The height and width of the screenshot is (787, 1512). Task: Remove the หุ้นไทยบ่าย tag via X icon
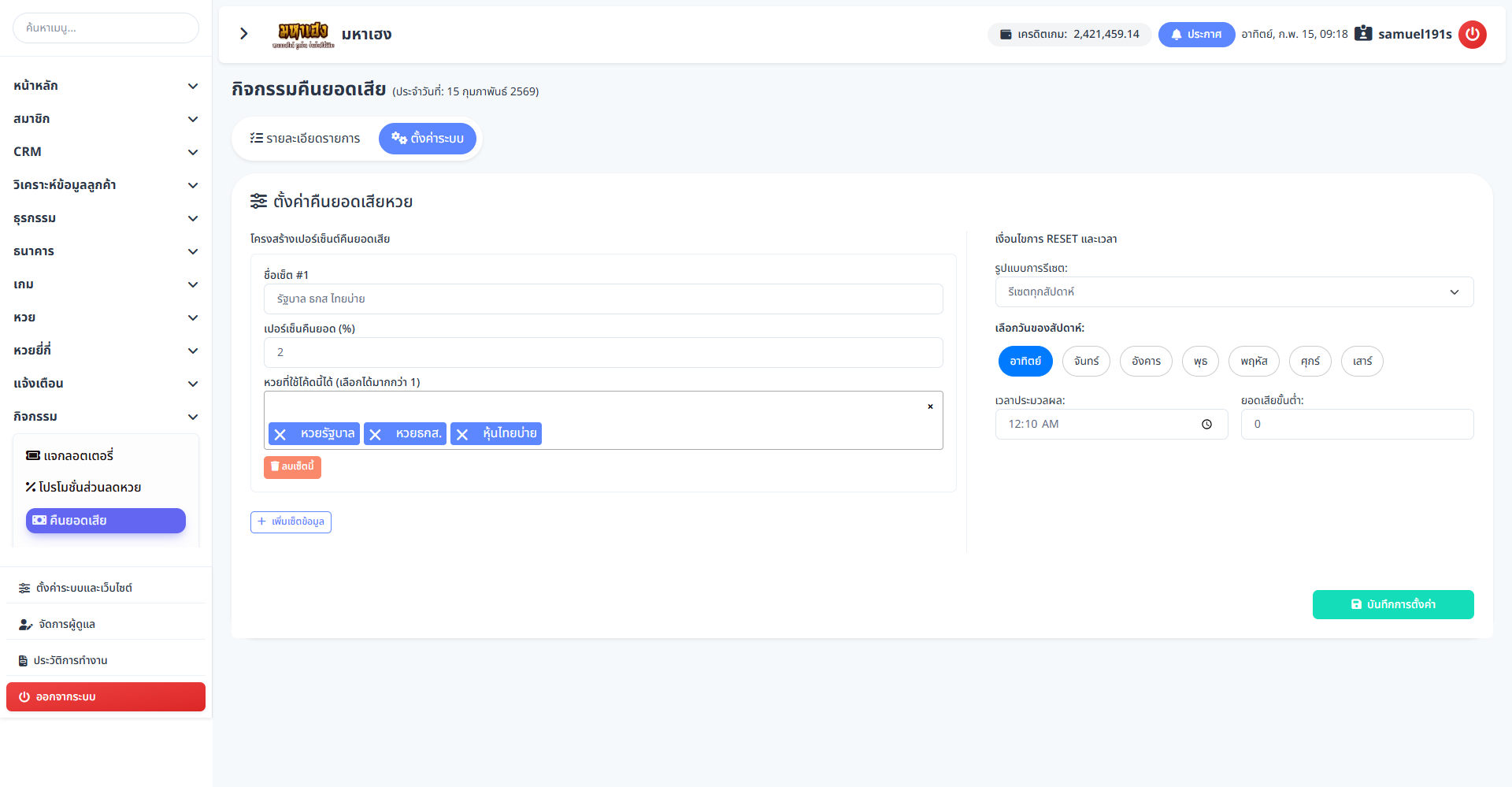pos(462,434)
